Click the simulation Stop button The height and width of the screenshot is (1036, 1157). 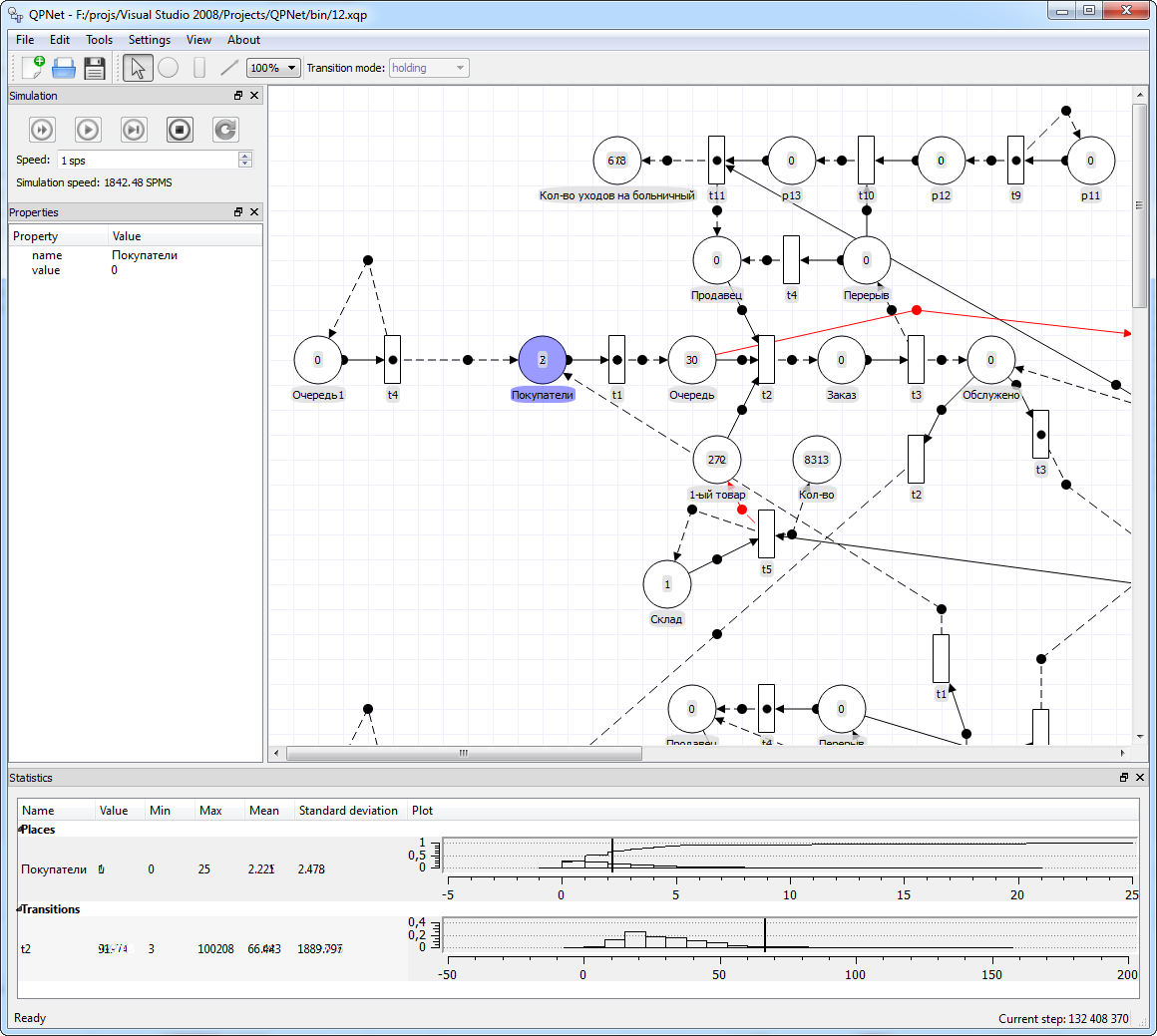coord(180,130)
